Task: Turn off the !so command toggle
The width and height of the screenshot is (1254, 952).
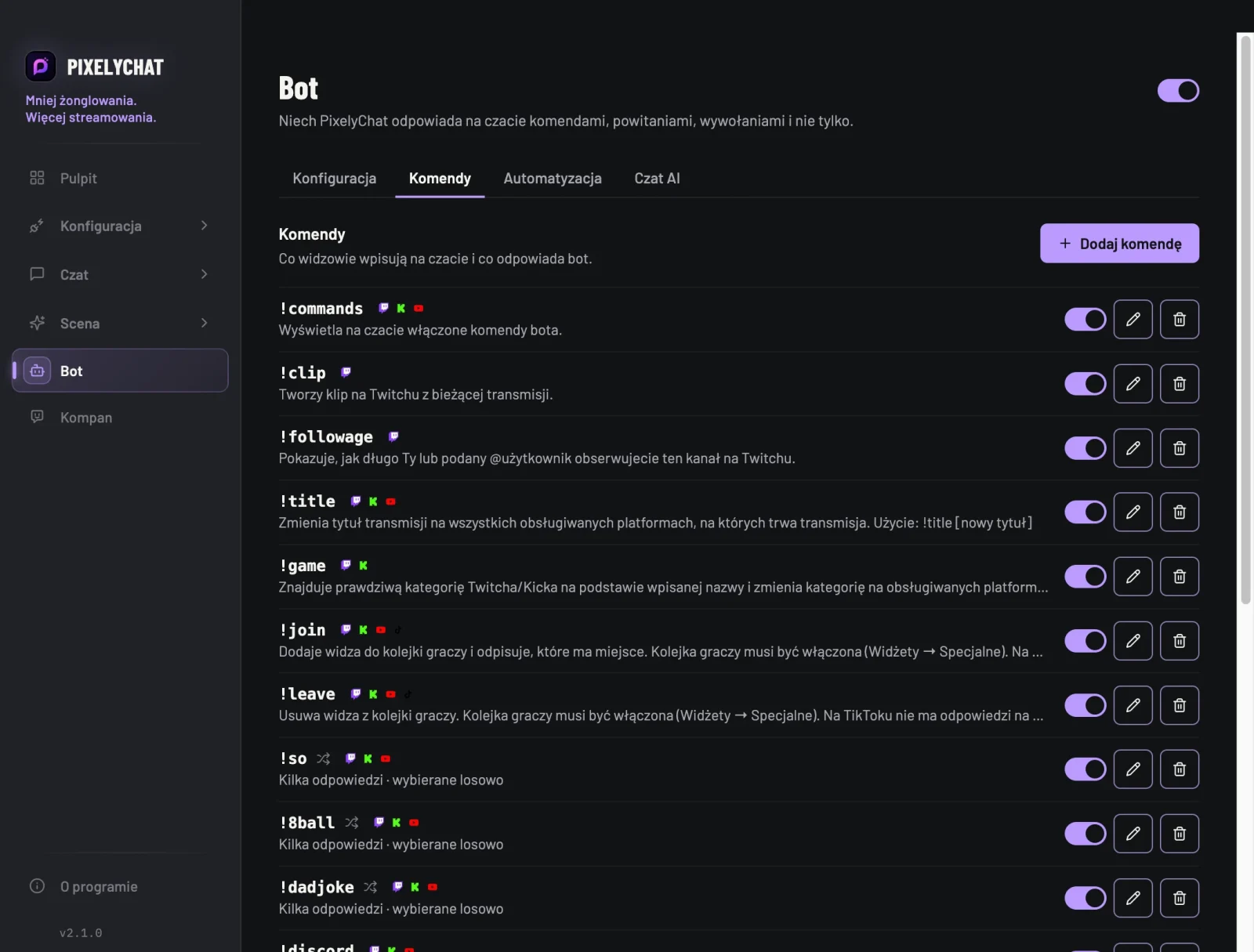Action: [x=1085, y=769]
